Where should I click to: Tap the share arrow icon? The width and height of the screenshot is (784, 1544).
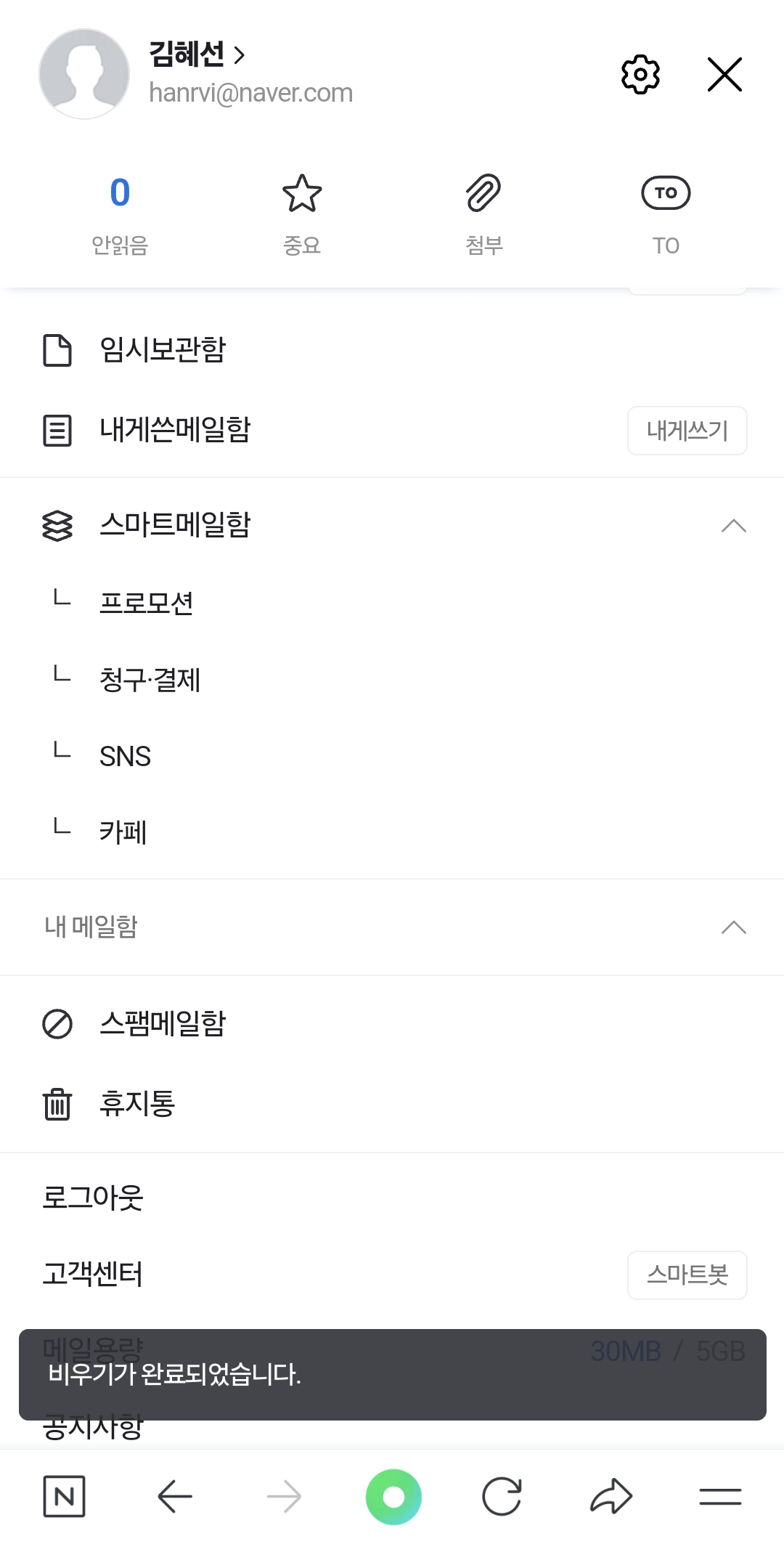coord(611,1496)
